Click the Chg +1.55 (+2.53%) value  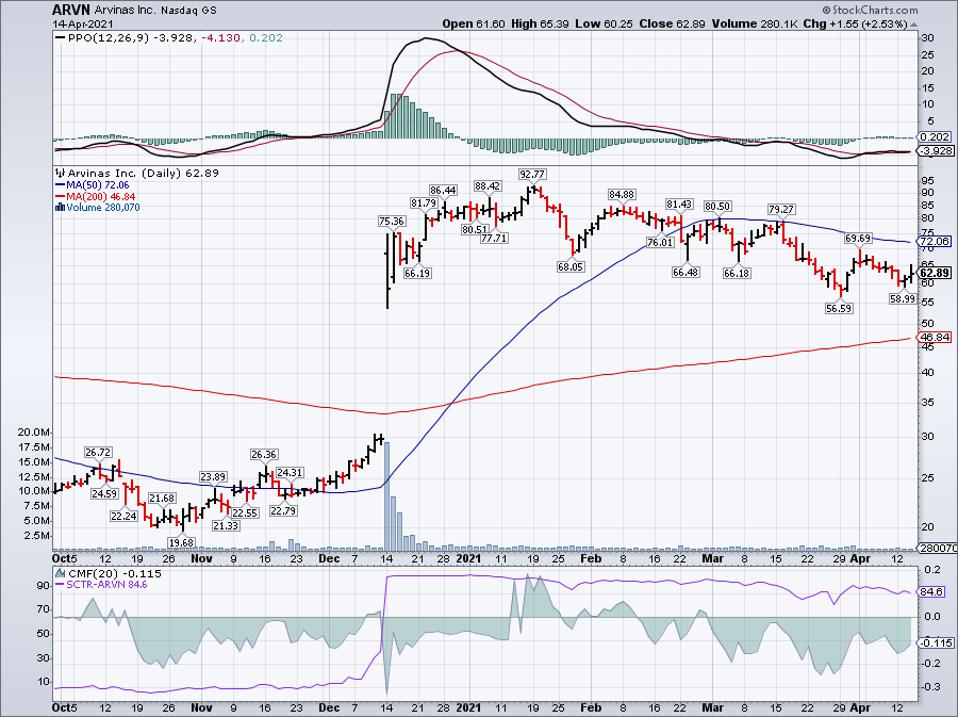[855, 24]
